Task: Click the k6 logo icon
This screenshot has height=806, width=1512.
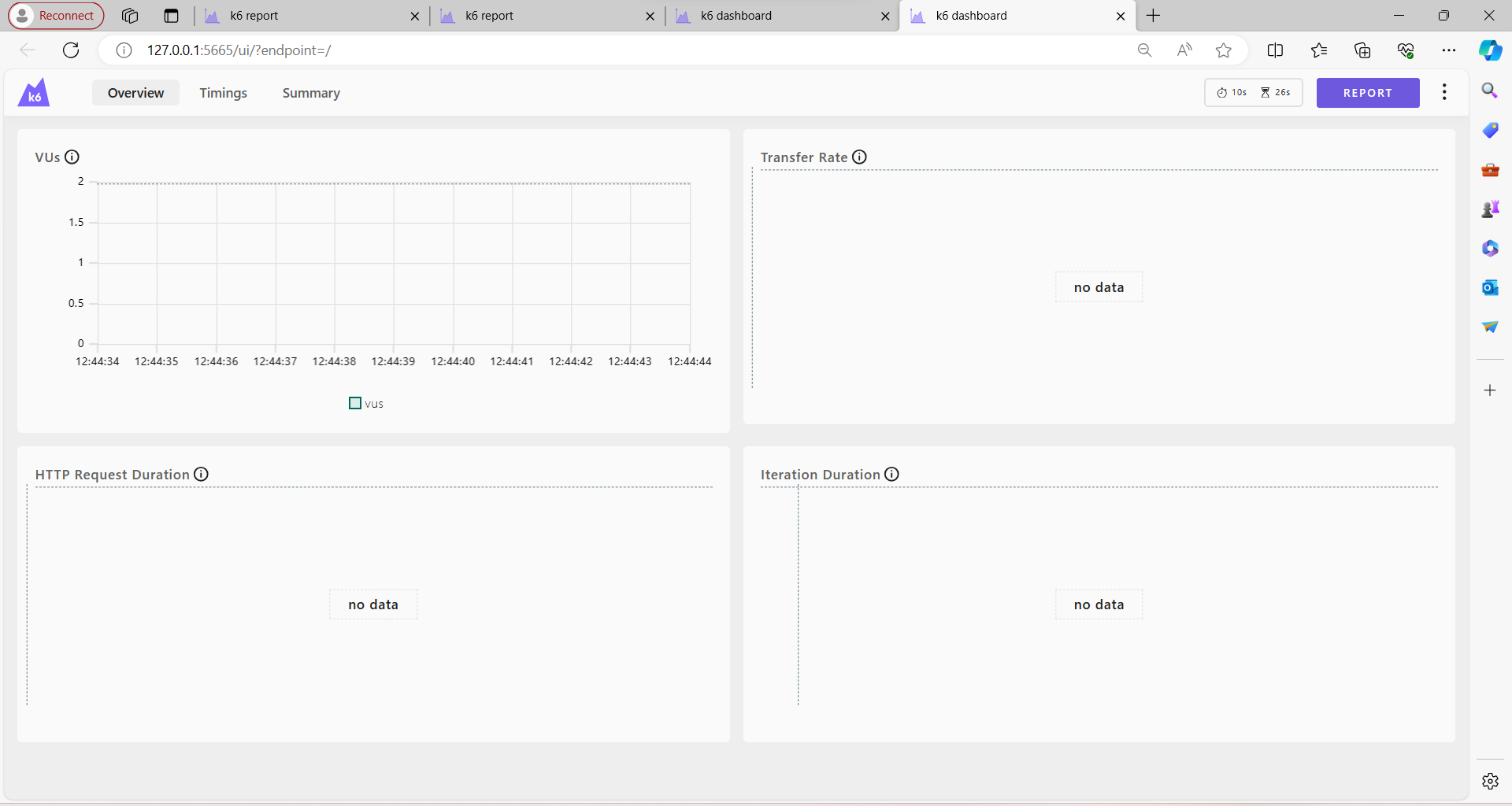Action: click(x=34, y=92)
